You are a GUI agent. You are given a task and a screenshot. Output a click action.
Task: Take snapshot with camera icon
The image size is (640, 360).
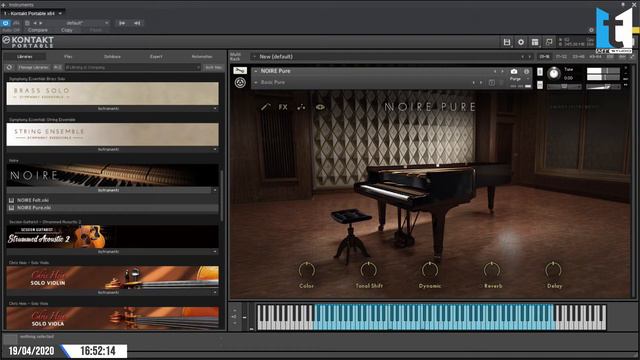pos(514,71)
